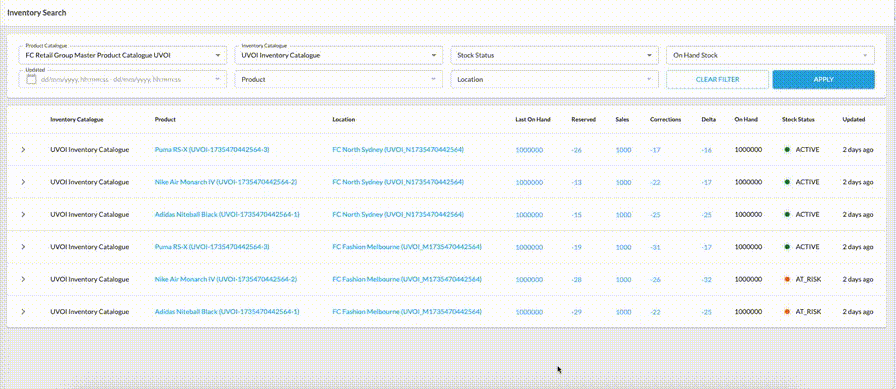Screen dimensions: 896x389
Task: Open the Location filter dropdown
Action: (554, 79)
